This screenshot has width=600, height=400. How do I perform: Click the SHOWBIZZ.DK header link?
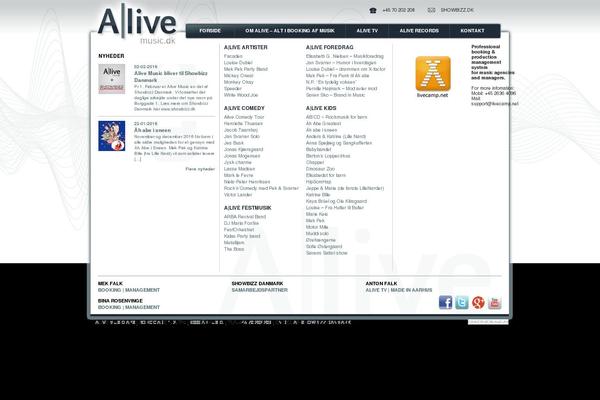pyautogui.click(x=457, y=10)
